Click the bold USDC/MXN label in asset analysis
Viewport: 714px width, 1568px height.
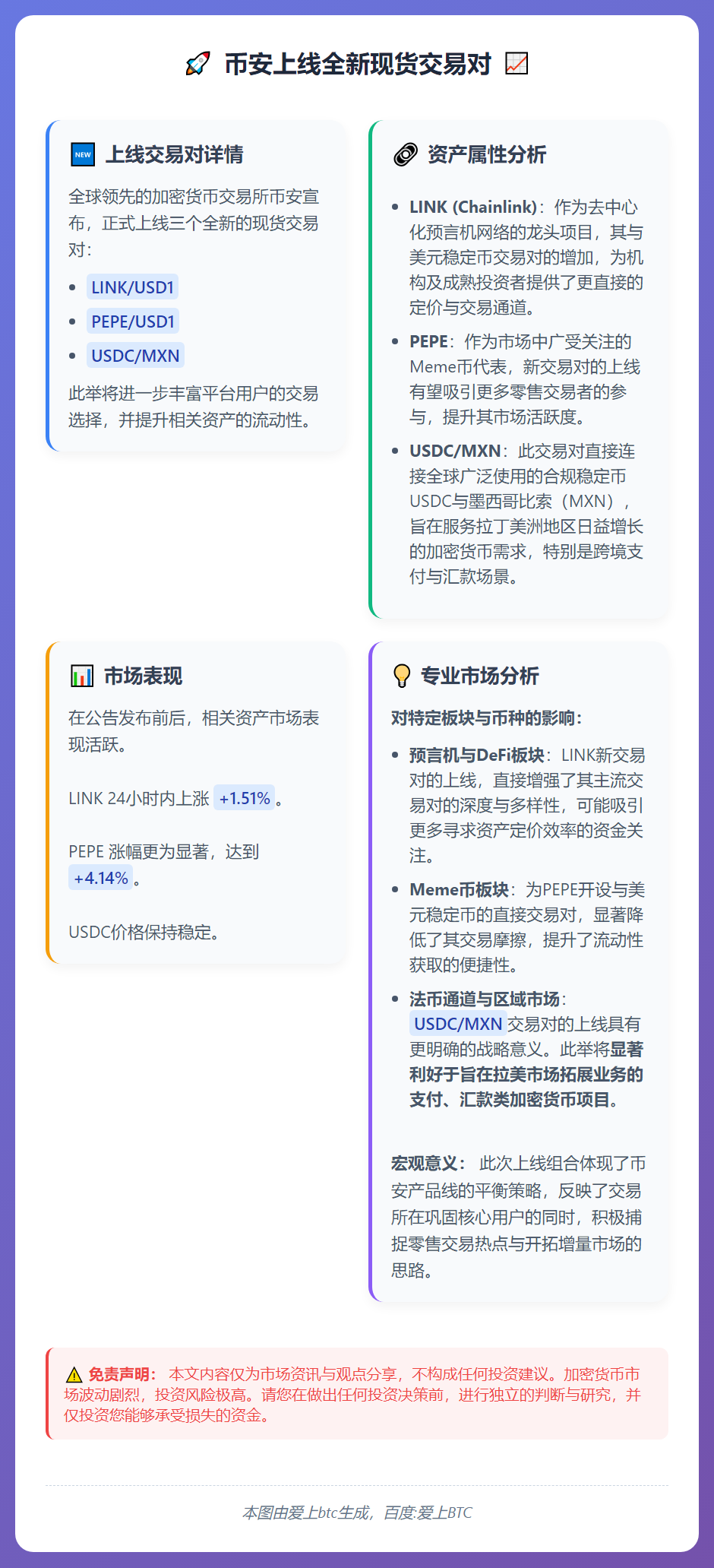(x=455, y=451)
